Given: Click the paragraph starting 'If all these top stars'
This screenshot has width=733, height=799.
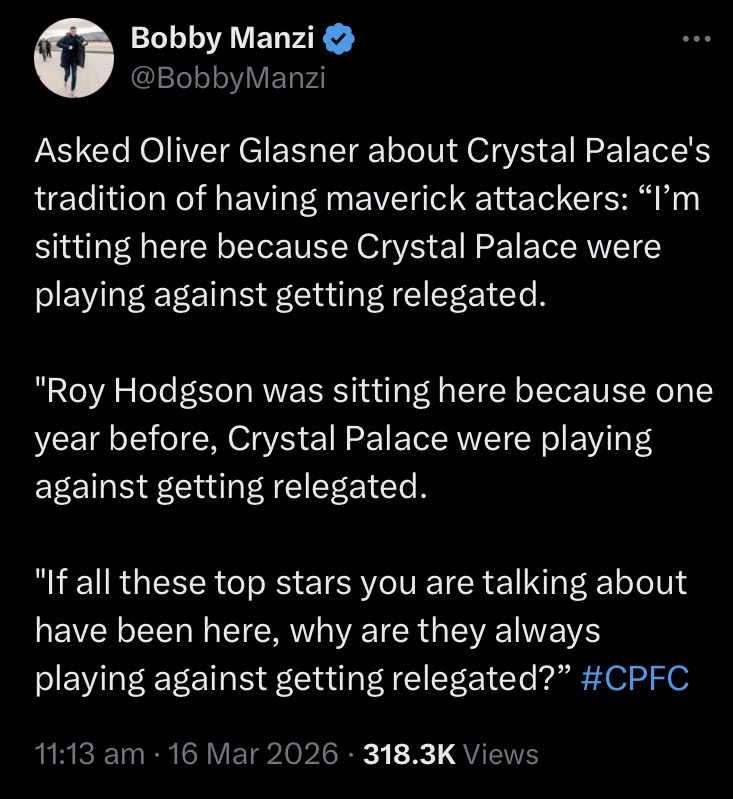Looking at the screenshot, I should (360, 630).
